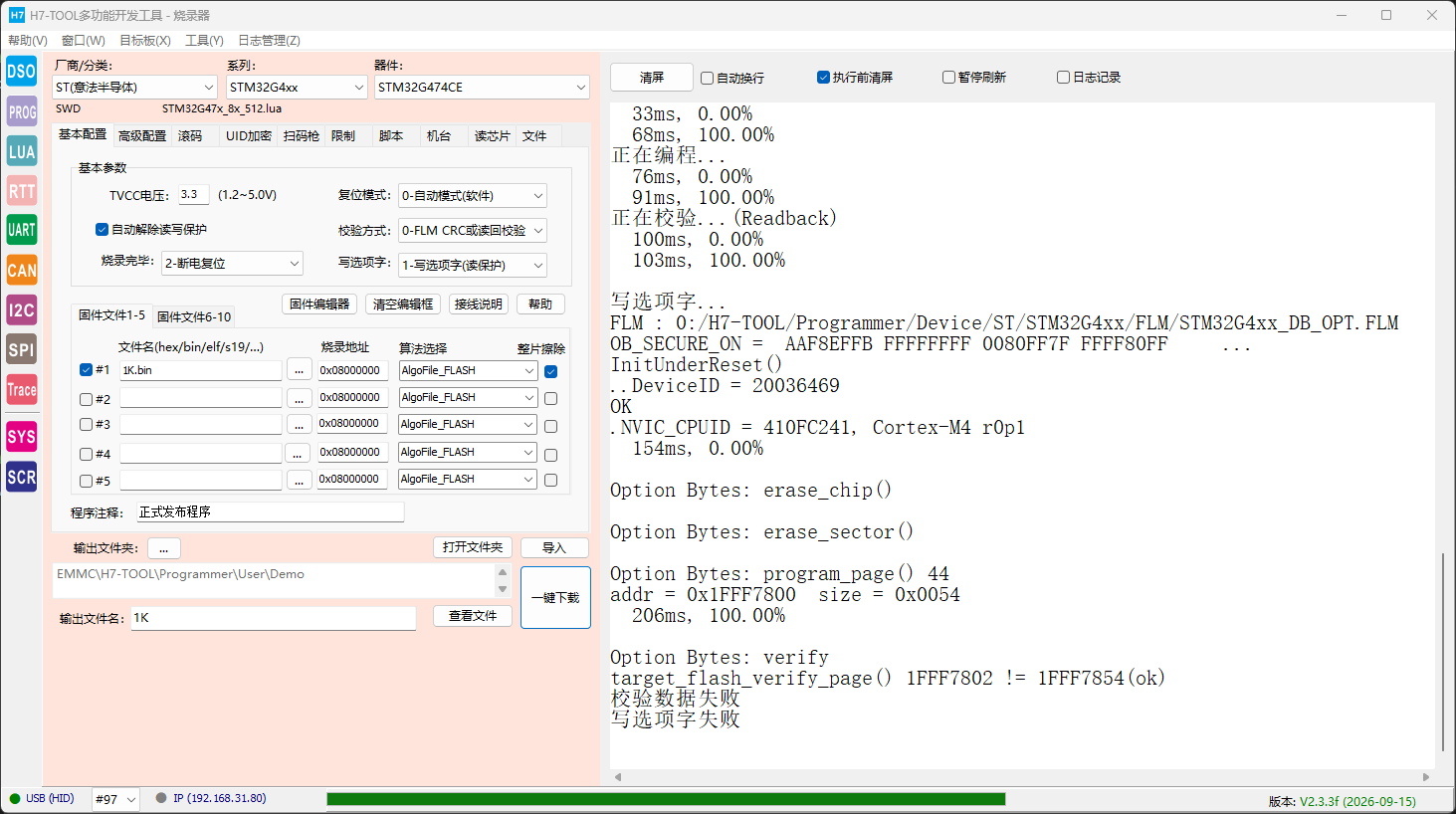Open the Trace tool icon
The width and height of the screenshot is (1456, 814).
[21, 389]
